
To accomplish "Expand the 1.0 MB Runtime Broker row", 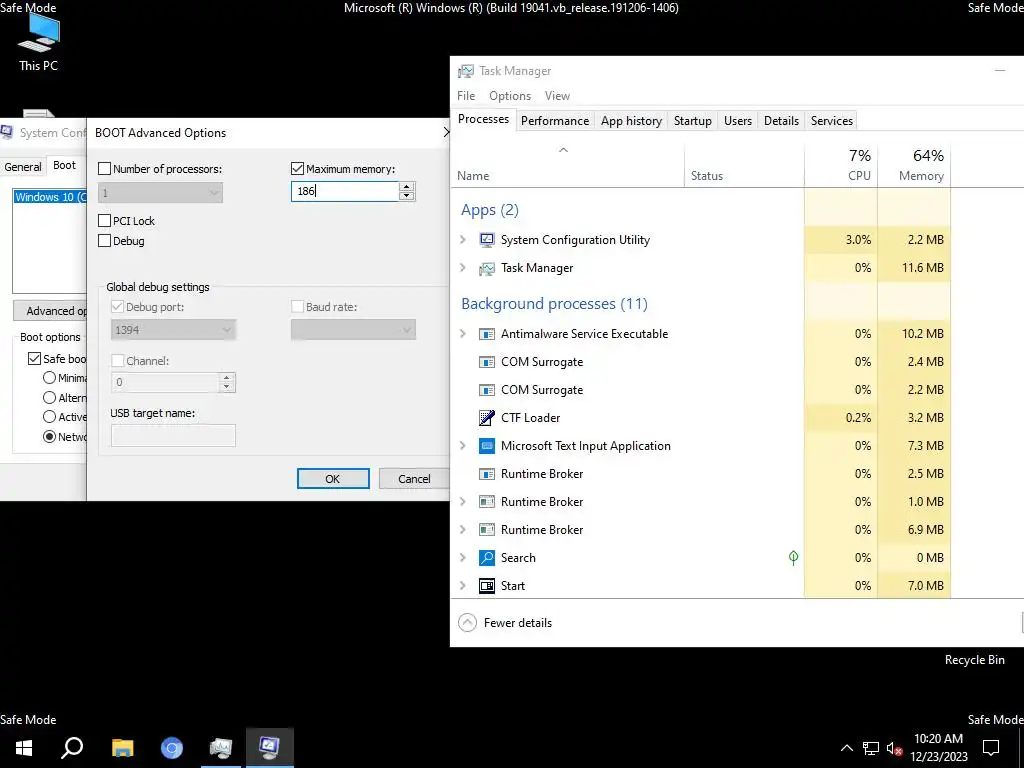I will point(463,502).
